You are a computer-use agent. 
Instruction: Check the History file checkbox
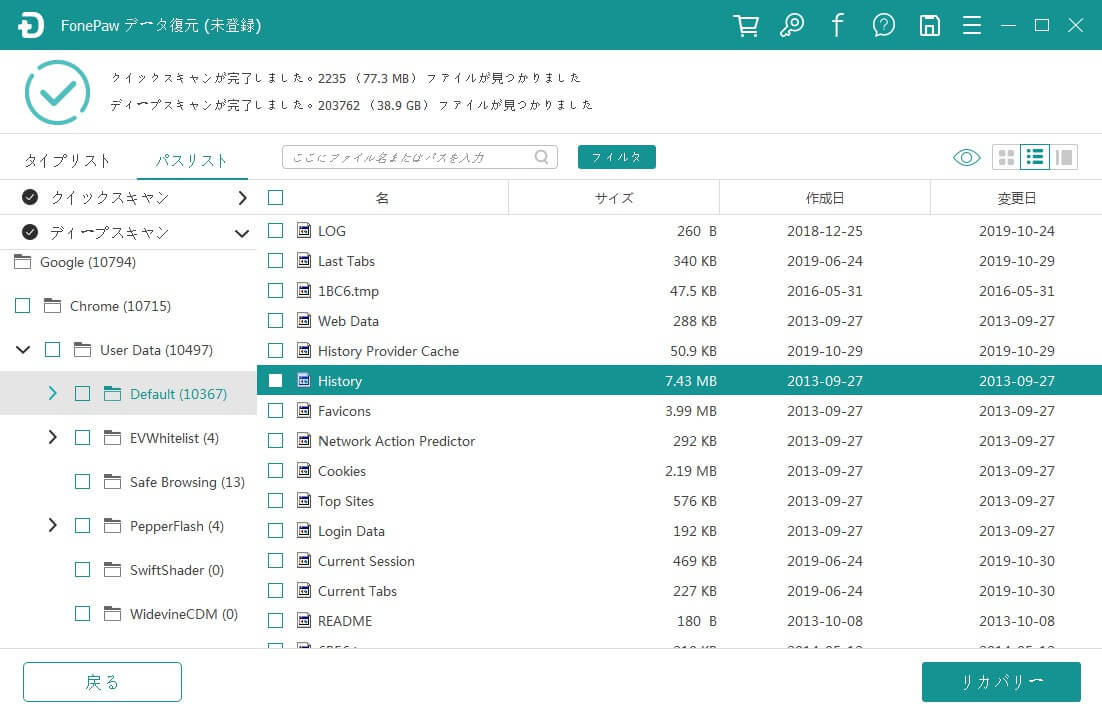pos(276,380)
